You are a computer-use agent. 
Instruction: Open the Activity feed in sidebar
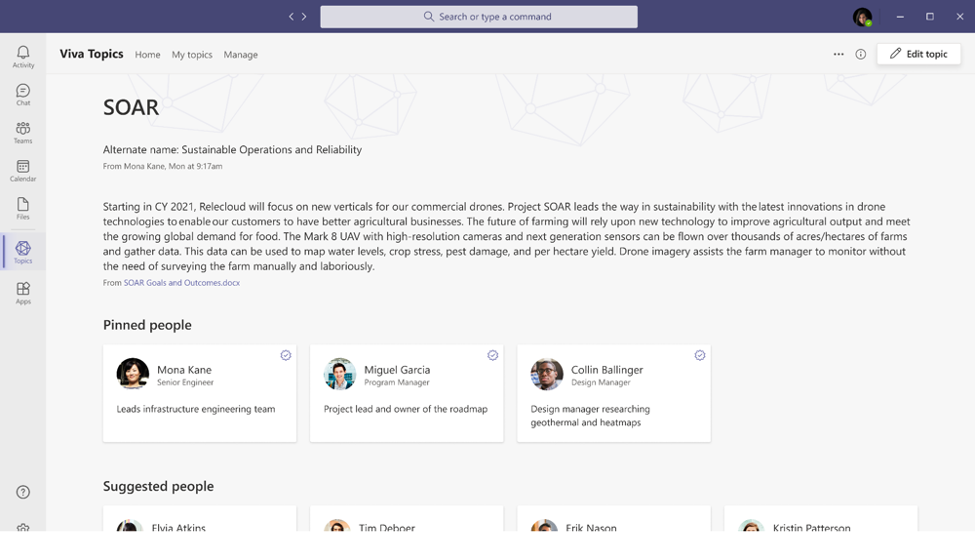coord(23,56)
